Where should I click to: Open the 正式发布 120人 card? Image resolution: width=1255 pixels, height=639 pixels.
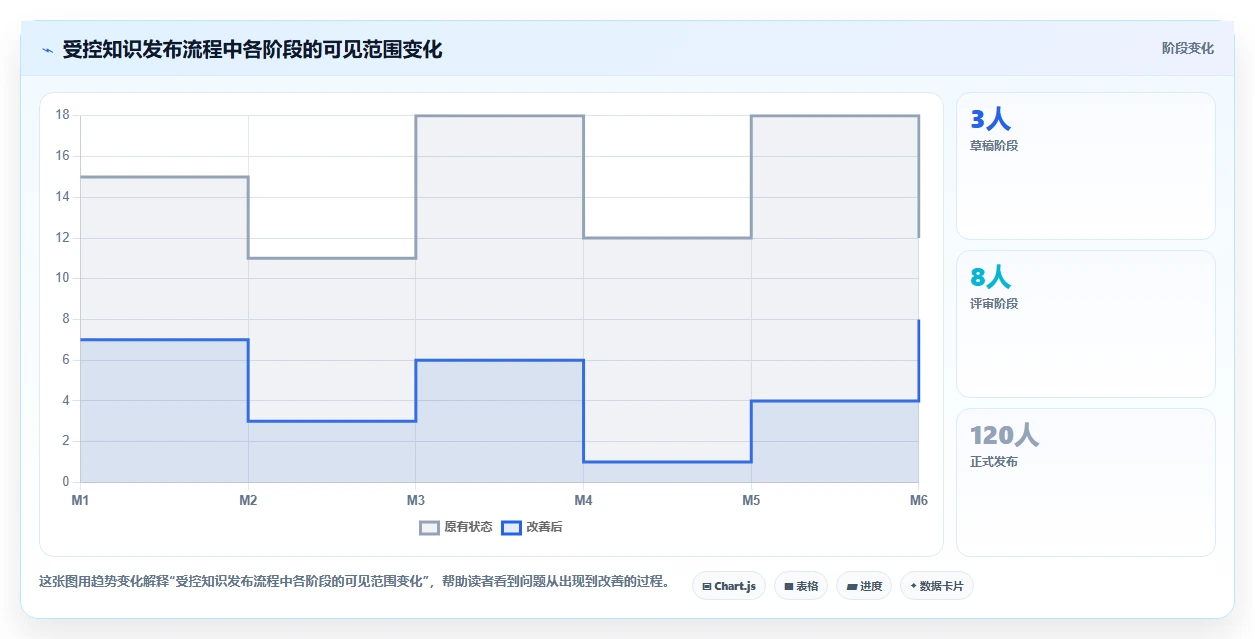[1086, 482]
